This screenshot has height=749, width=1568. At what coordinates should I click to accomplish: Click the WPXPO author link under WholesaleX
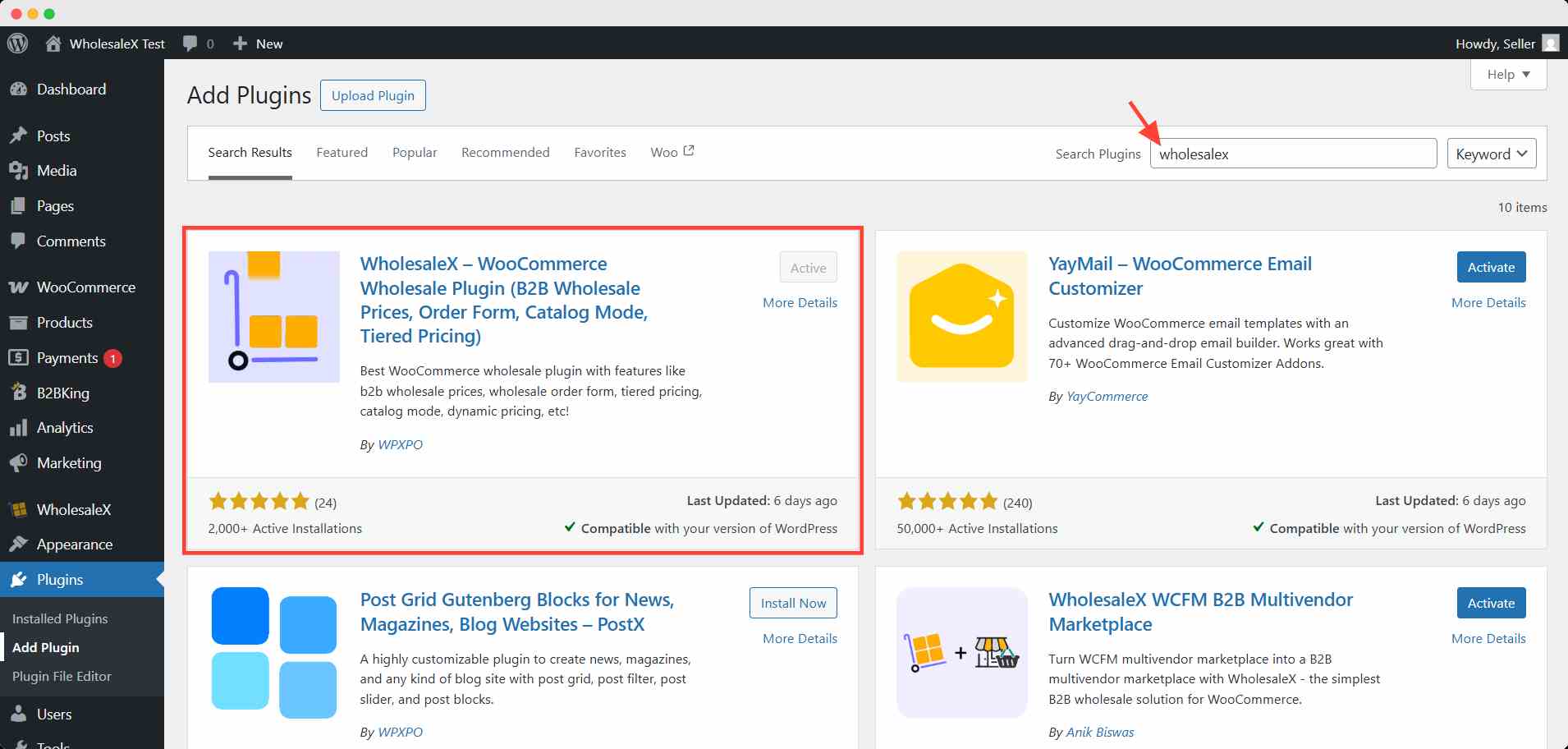[x=401, y=445]
